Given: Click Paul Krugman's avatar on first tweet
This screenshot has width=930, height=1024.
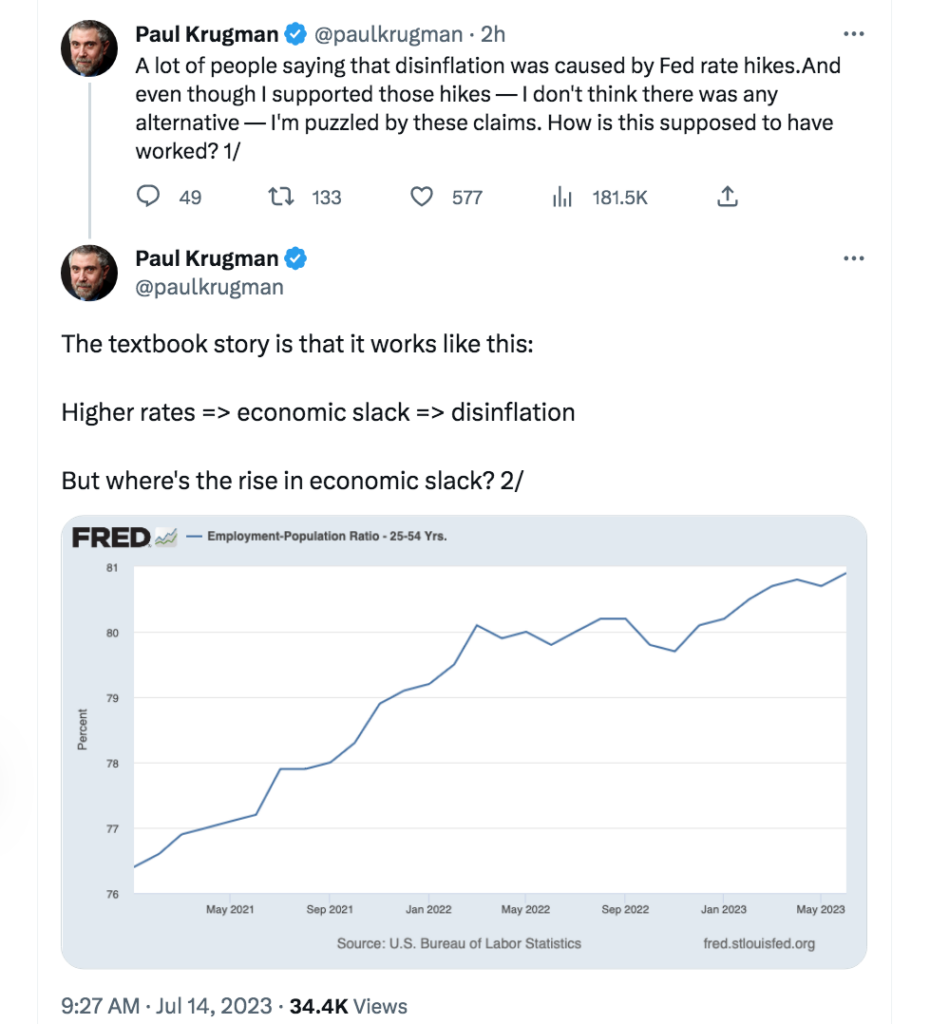Looking at the screenshot, I should click(x=89, y=48).
